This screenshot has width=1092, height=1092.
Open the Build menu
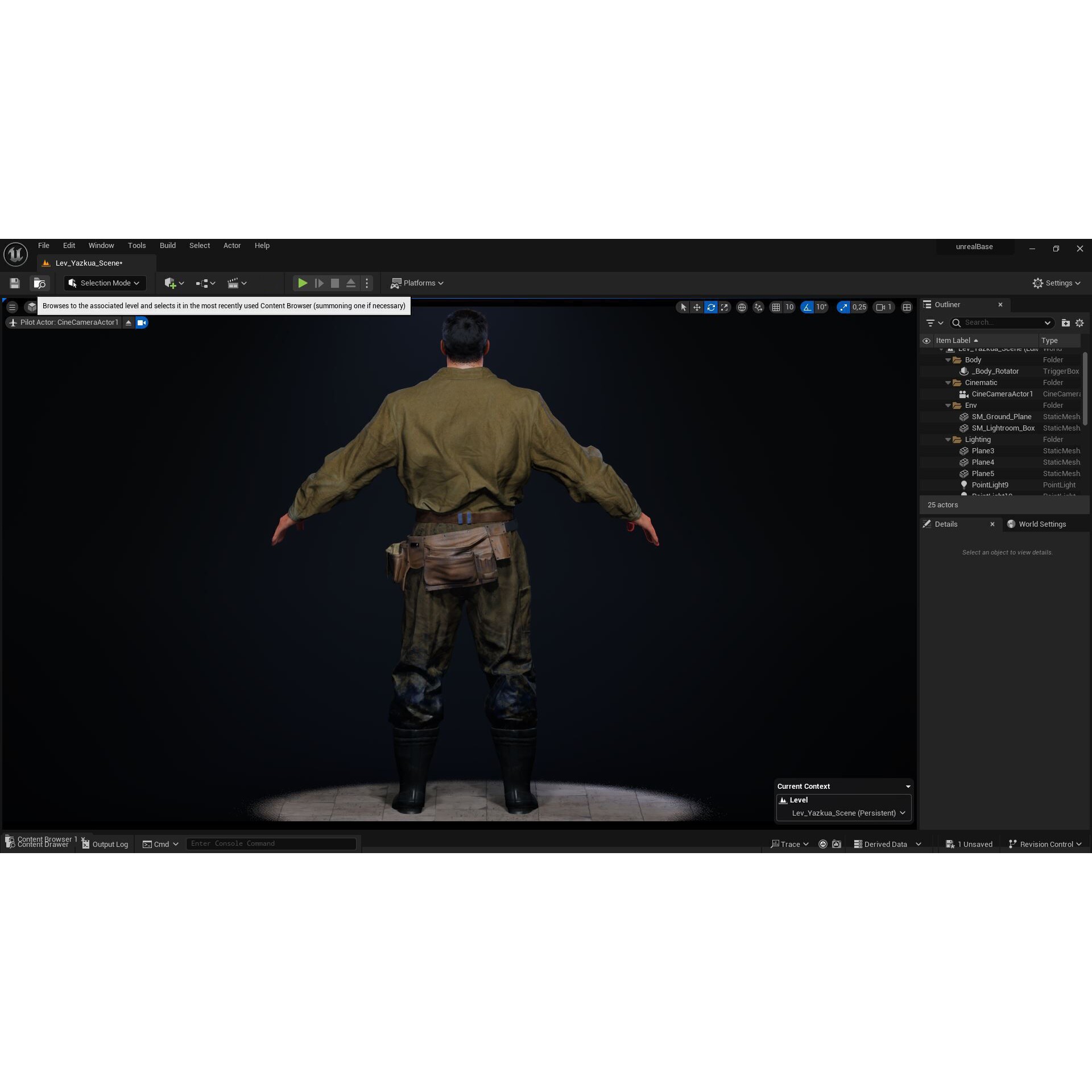point(168,245)
